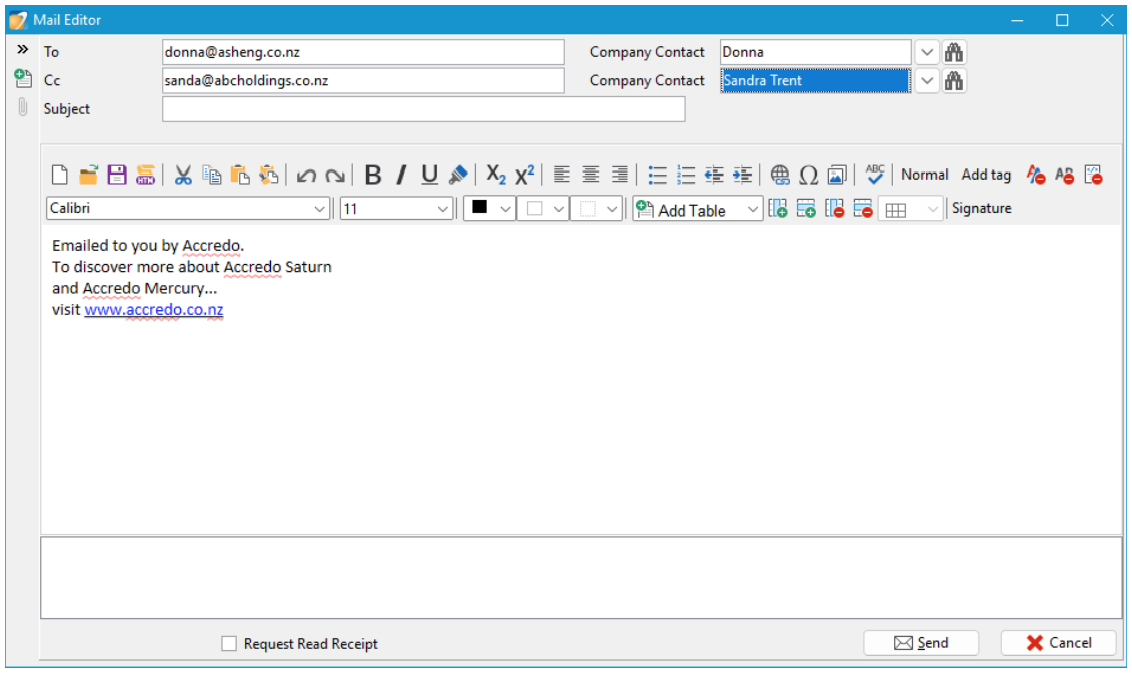Toggle italic formatting
Image resolution: width=1132 pixels, height=676 pixels.
[401, 175]
